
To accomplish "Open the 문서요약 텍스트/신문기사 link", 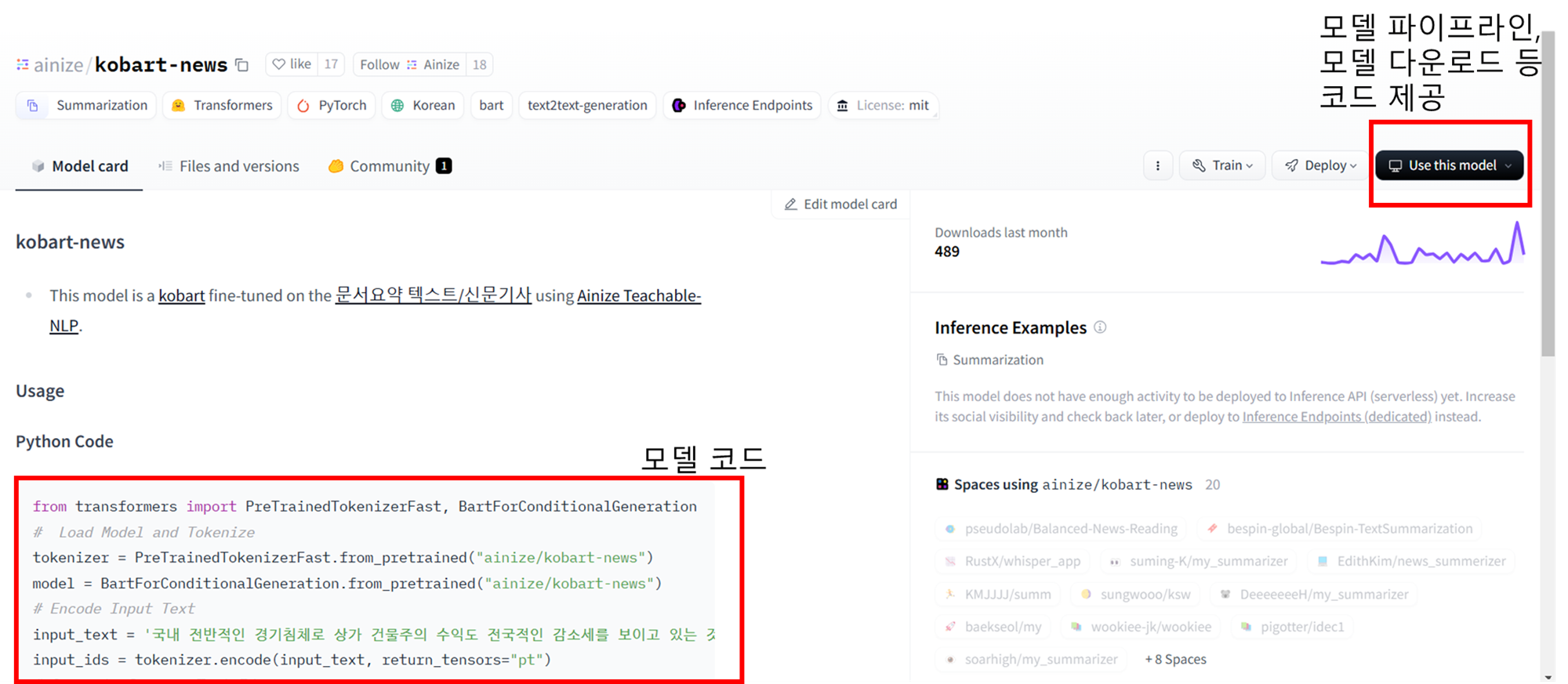I will (x=434, y=295).
